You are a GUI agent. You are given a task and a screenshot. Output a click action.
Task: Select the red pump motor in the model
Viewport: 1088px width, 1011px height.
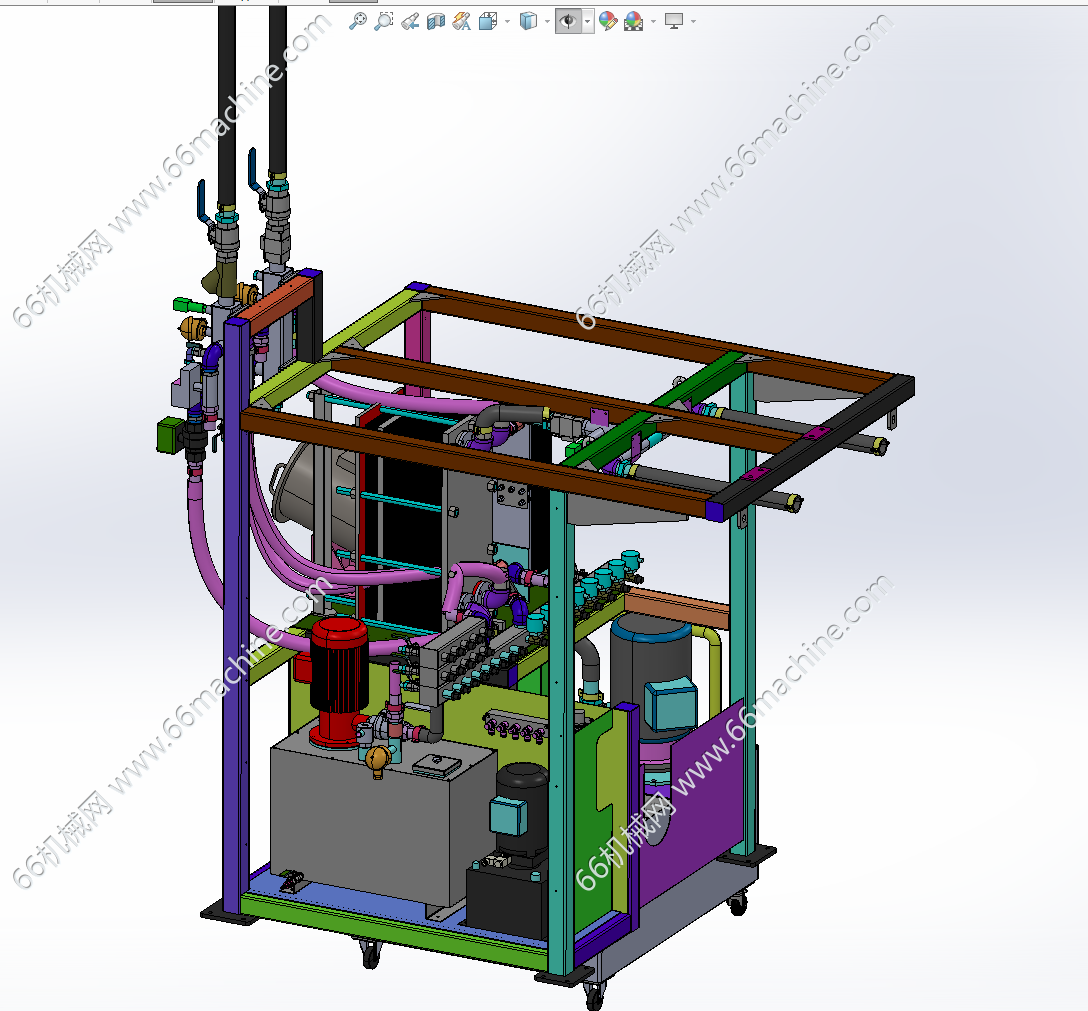[x=339, y=680]
